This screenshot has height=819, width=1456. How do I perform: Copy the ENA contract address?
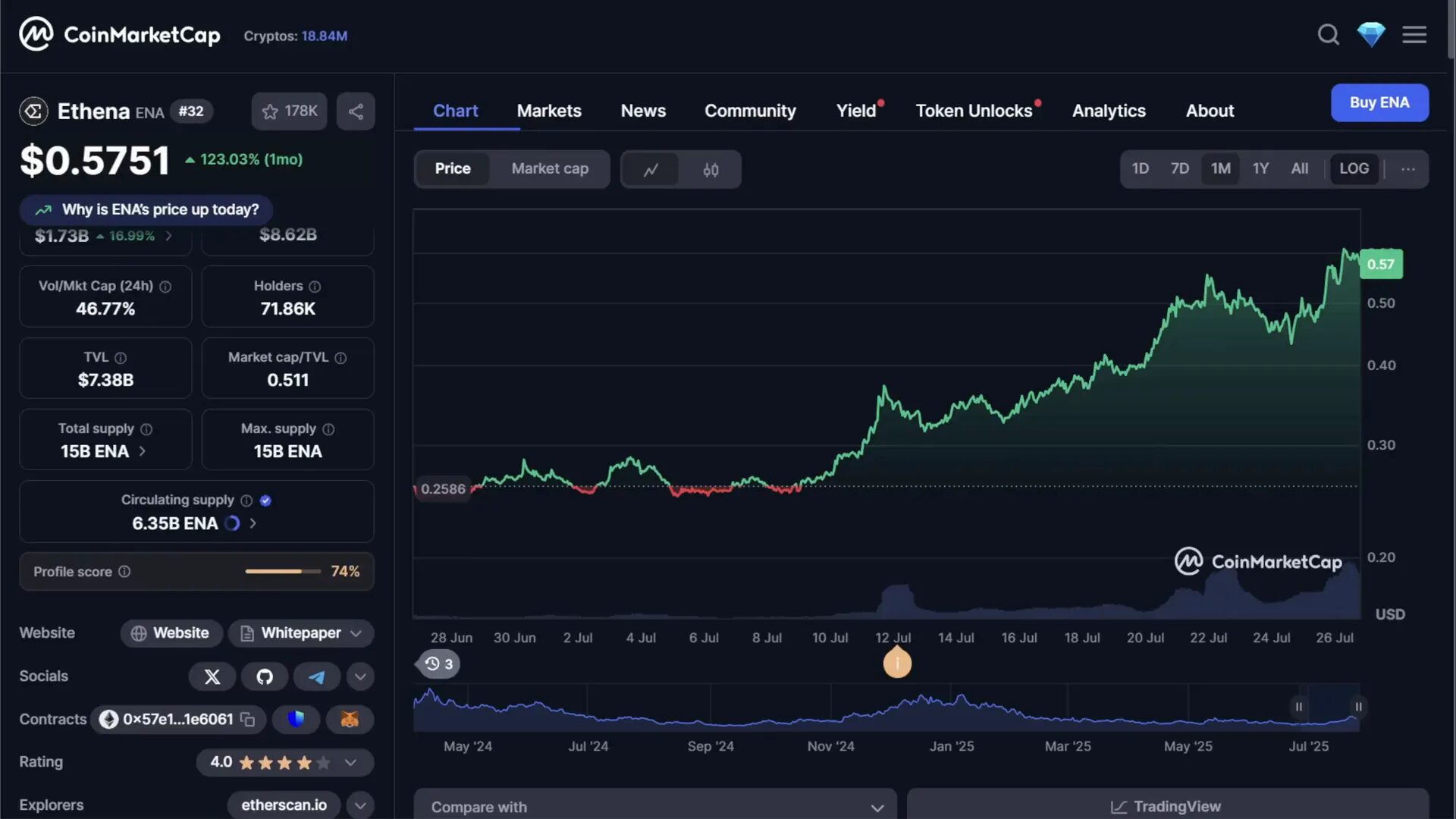pos(247,720)
